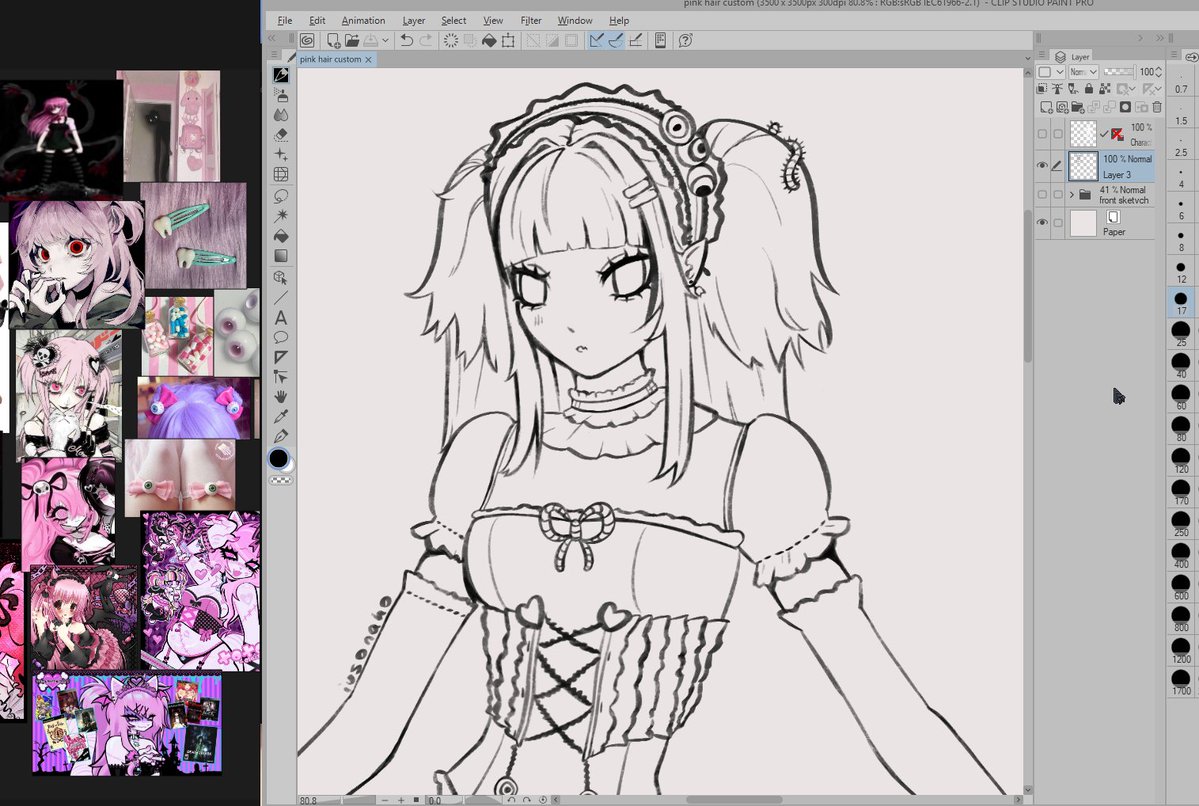1199x806 pixels.
Task: Select brush size 17
Action: click(1181, 302)
